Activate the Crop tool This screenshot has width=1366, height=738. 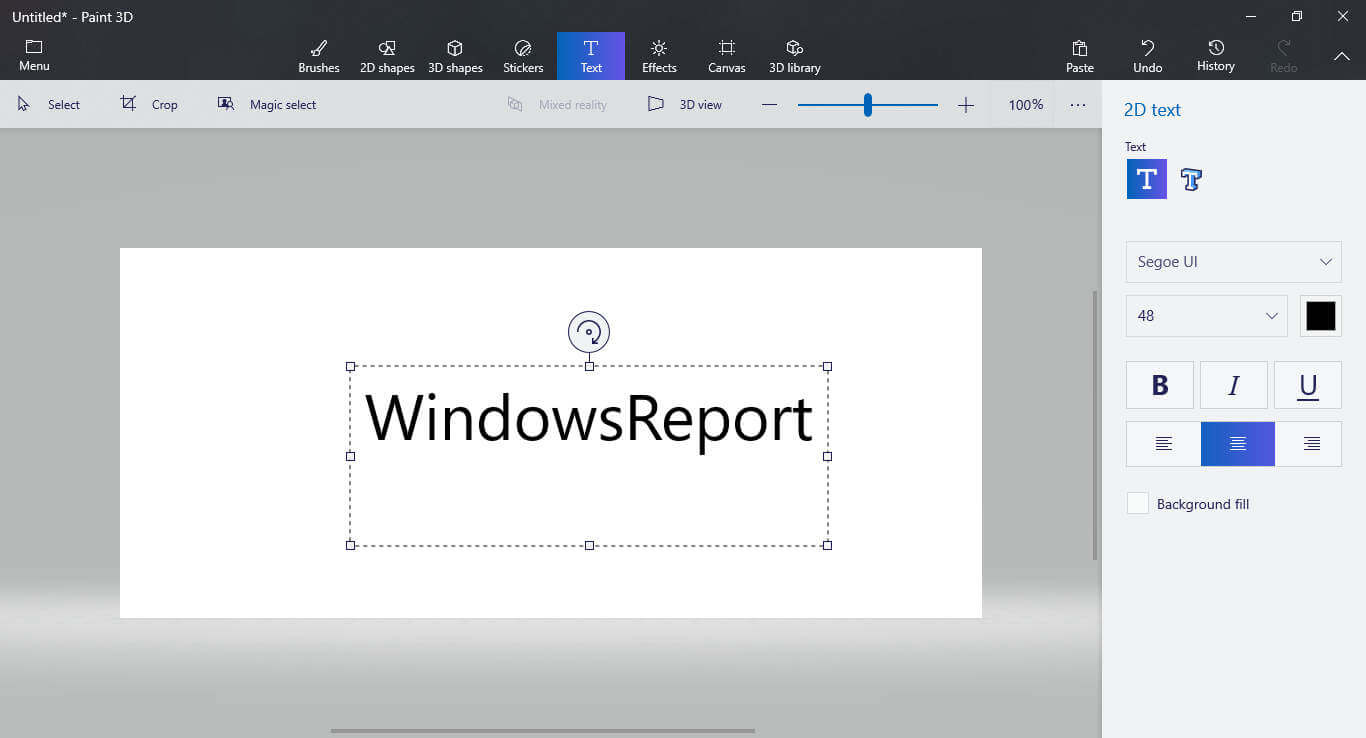(x=149, y=104)
